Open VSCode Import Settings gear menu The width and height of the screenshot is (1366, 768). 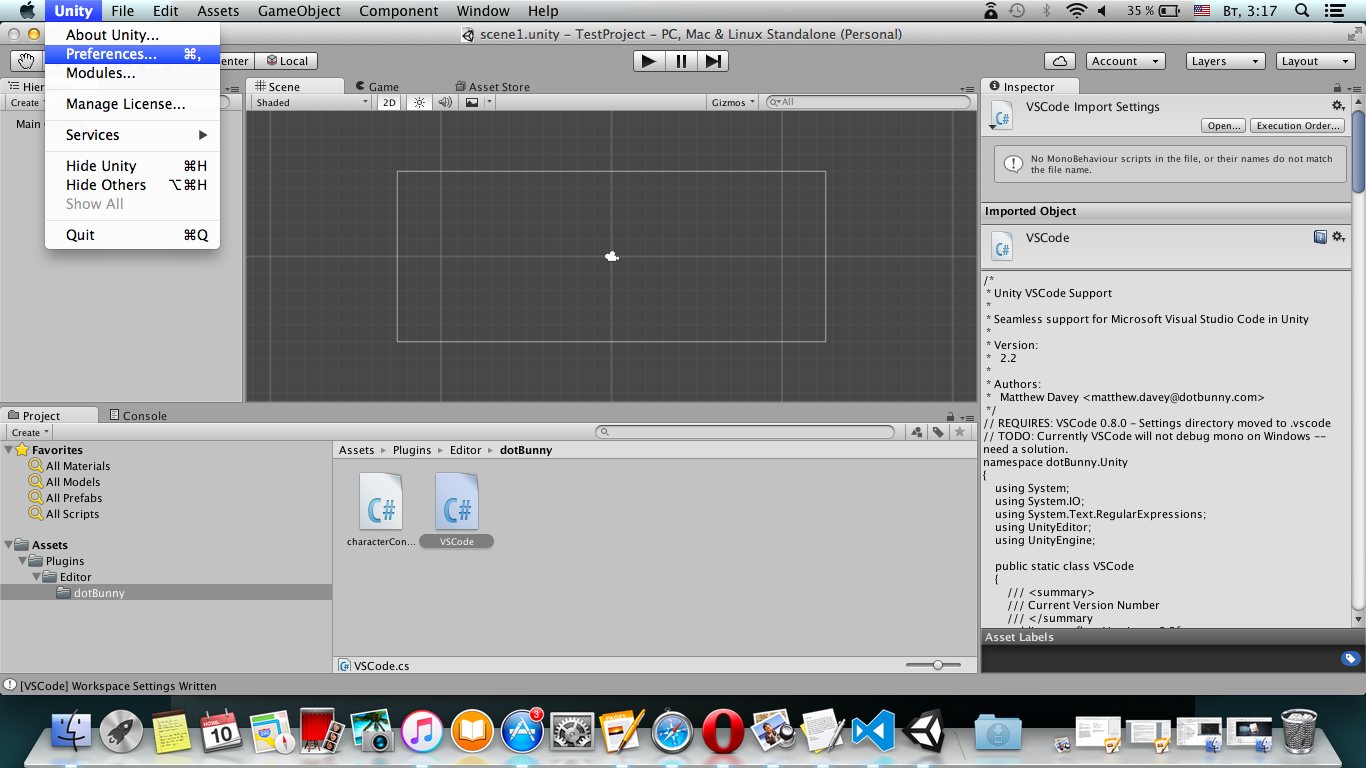[1338, 106]
